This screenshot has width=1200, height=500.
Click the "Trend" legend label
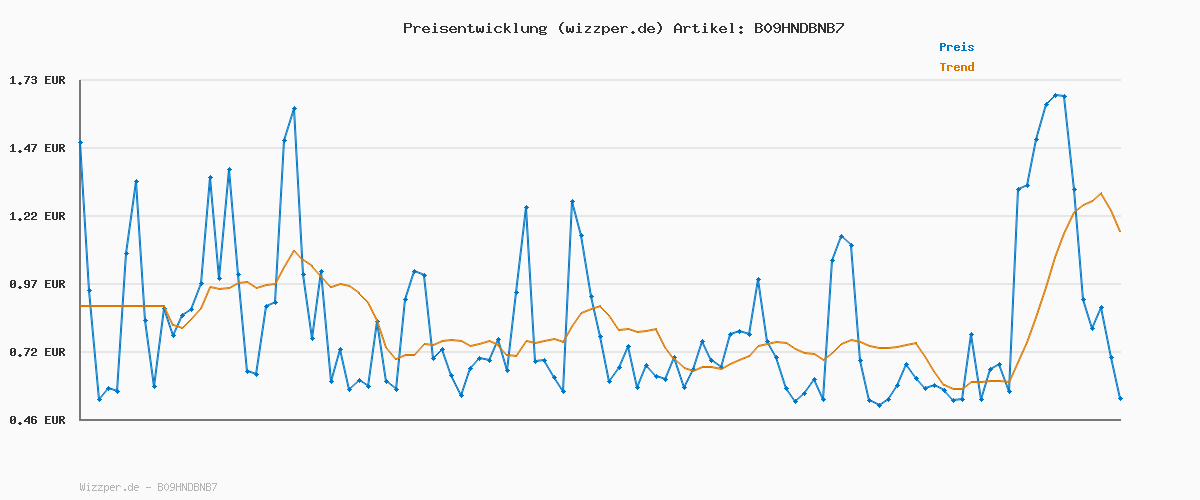point(956,68)
